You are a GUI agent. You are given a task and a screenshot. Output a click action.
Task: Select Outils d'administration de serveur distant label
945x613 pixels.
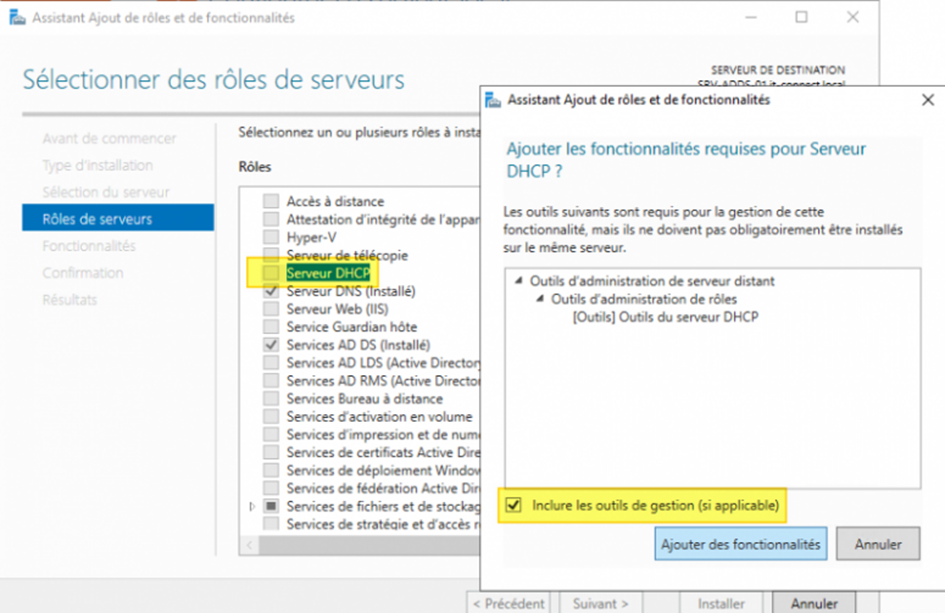(x=652, y=281)
